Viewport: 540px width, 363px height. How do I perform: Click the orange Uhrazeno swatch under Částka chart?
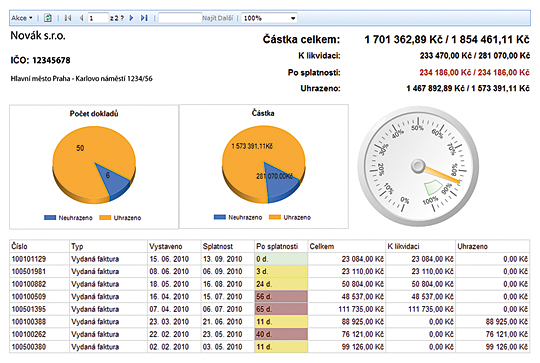coord(275,217)
